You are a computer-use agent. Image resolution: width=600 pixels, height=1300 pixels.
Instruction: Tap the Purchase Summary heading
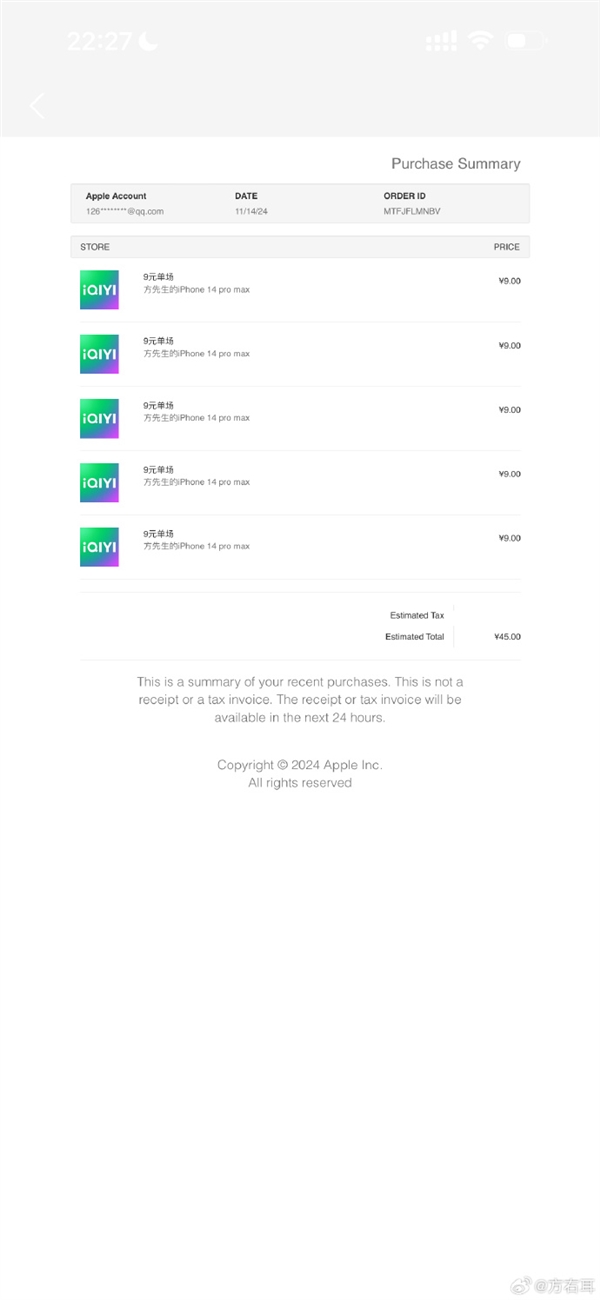tap(456, 164)
